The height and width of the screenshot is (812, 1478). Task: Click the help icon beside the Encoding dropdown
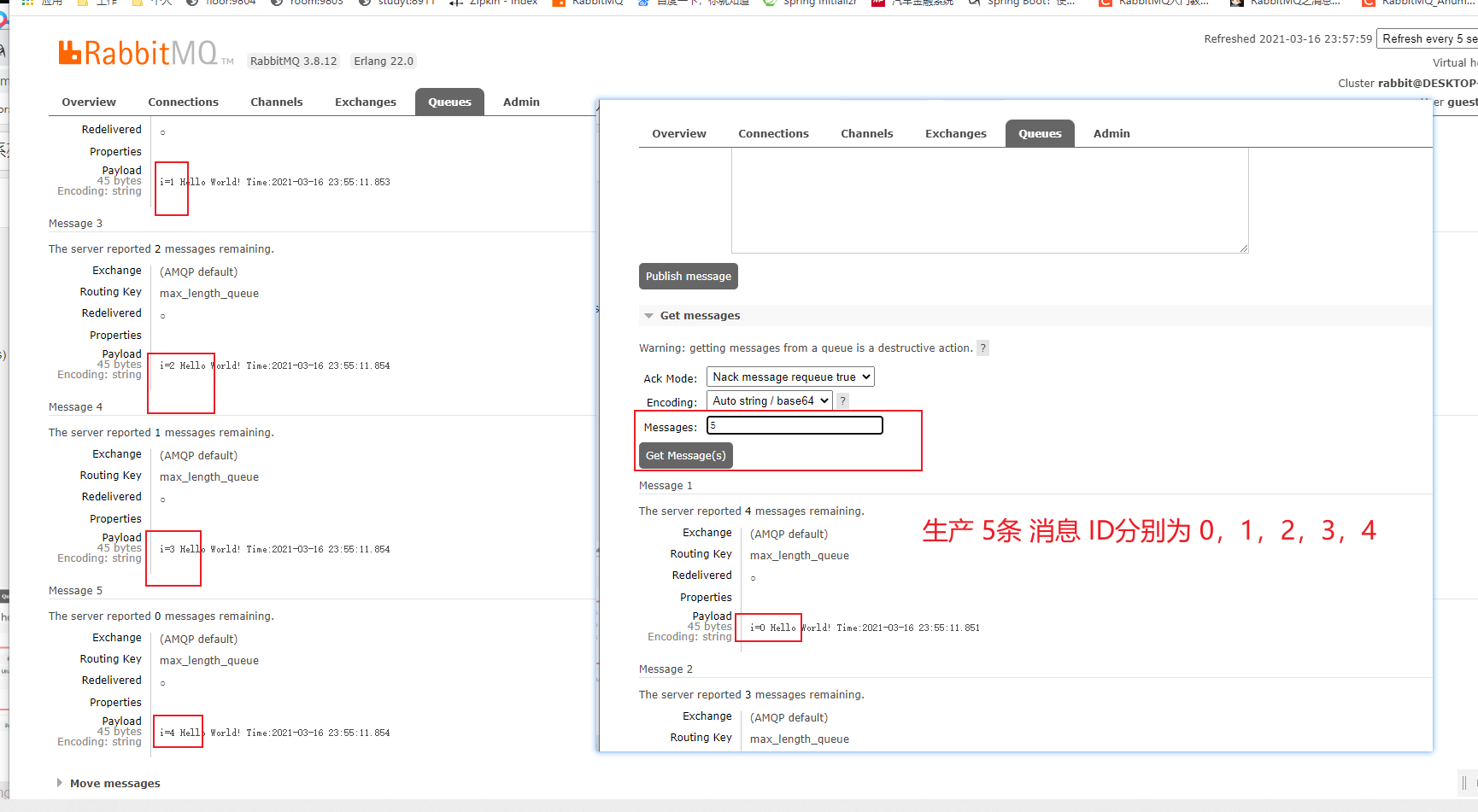point(842,400)
